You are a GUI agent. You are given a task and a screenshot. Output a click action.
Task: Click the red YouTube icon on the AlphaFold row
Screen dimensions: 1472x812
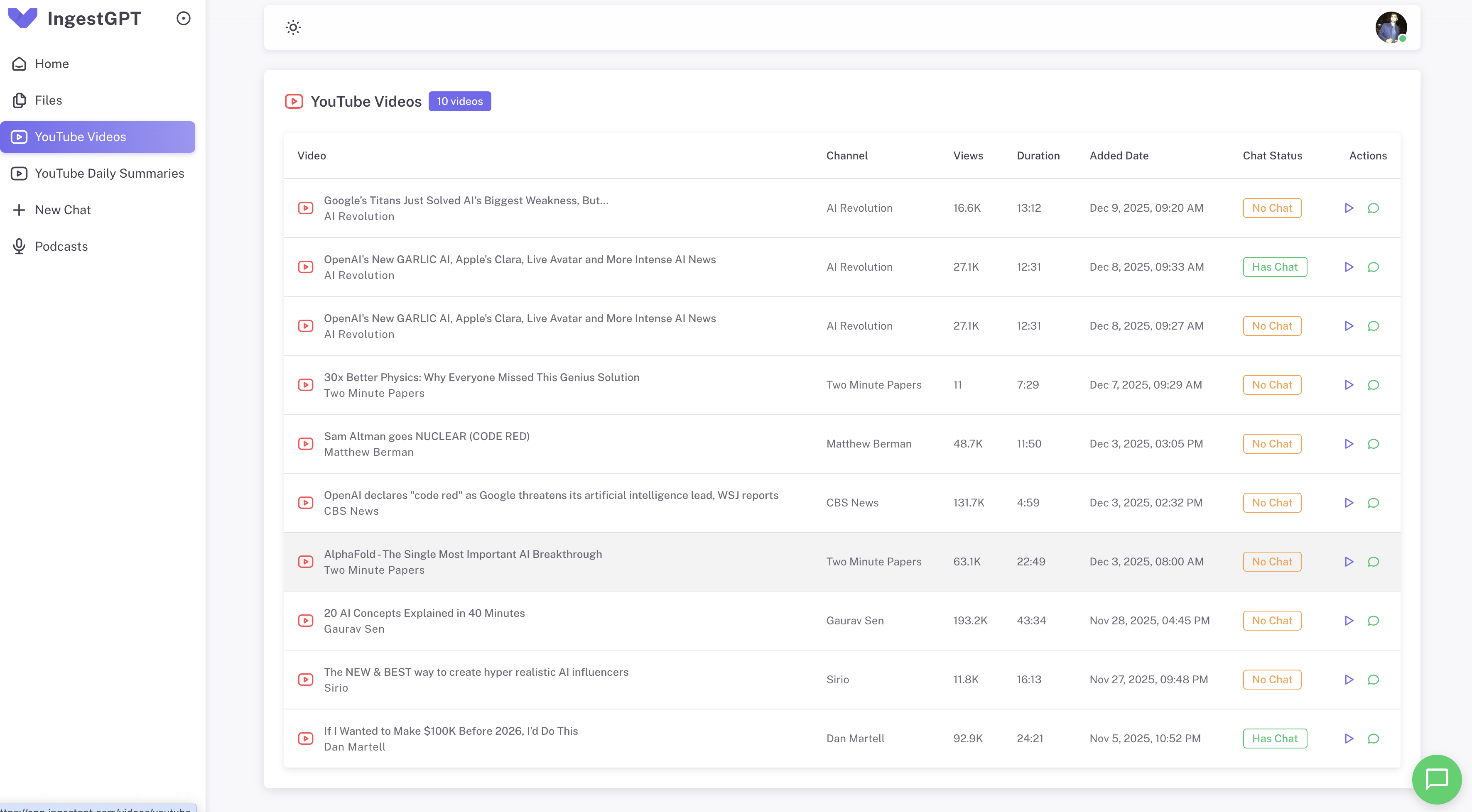[x=306, y=561]
